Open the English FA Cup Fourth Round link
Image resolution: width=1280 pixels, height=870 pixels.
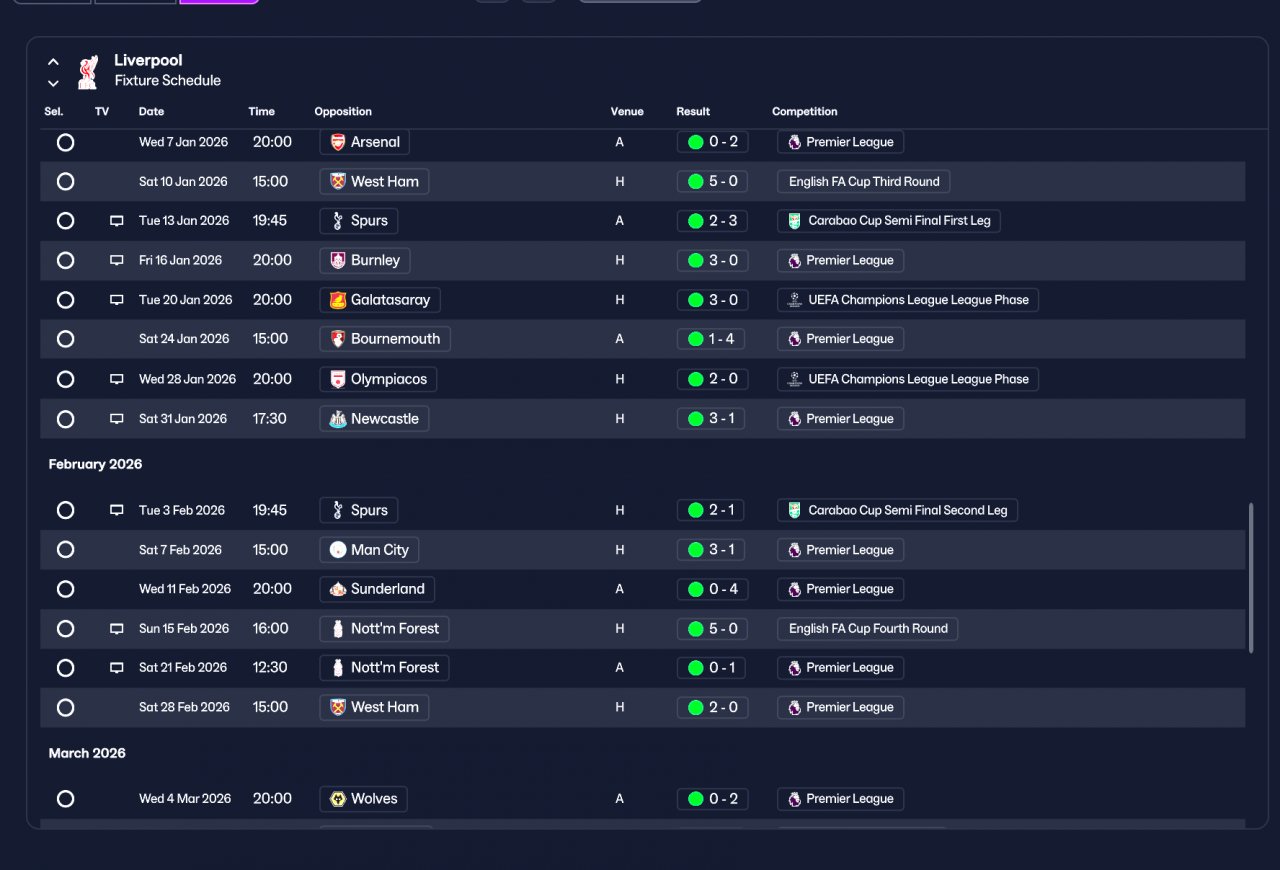[x=868, y=629]
